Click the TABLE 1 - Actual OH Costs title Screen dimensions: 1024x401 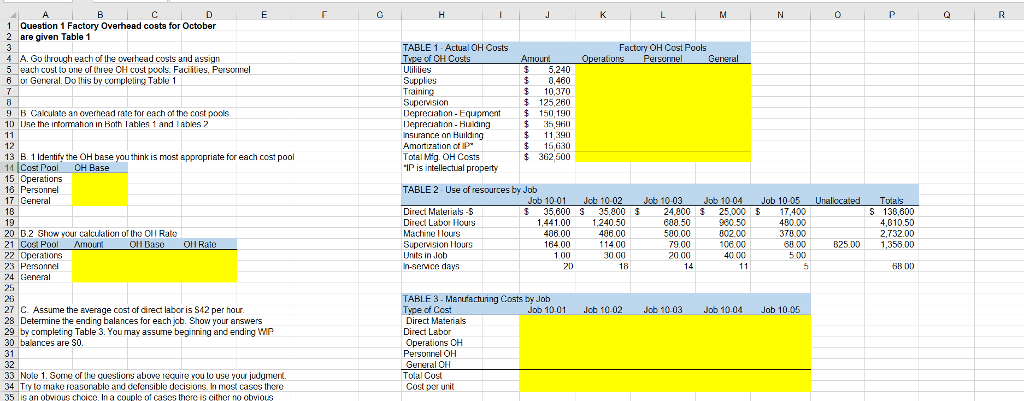pyautogui.click(x=456, y=48)
